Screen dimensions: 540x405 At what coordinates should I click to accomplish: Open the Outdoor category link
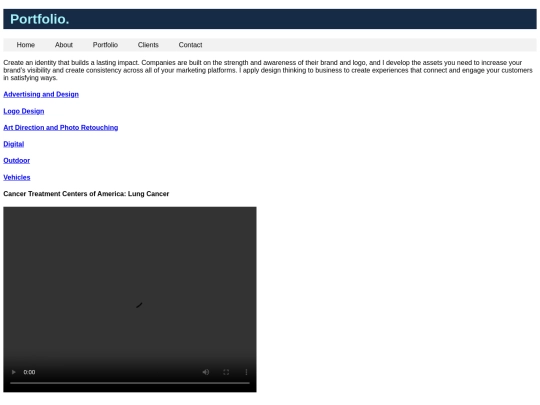(17, 160)
